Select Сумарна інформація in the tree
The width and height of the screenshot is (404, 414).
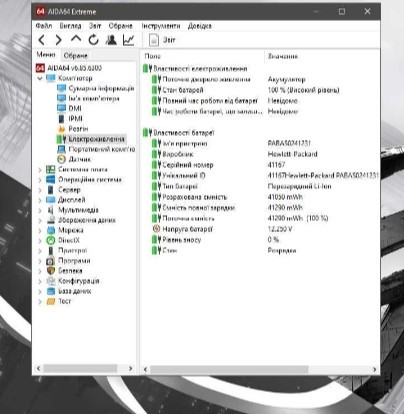[x=96, y=88]
